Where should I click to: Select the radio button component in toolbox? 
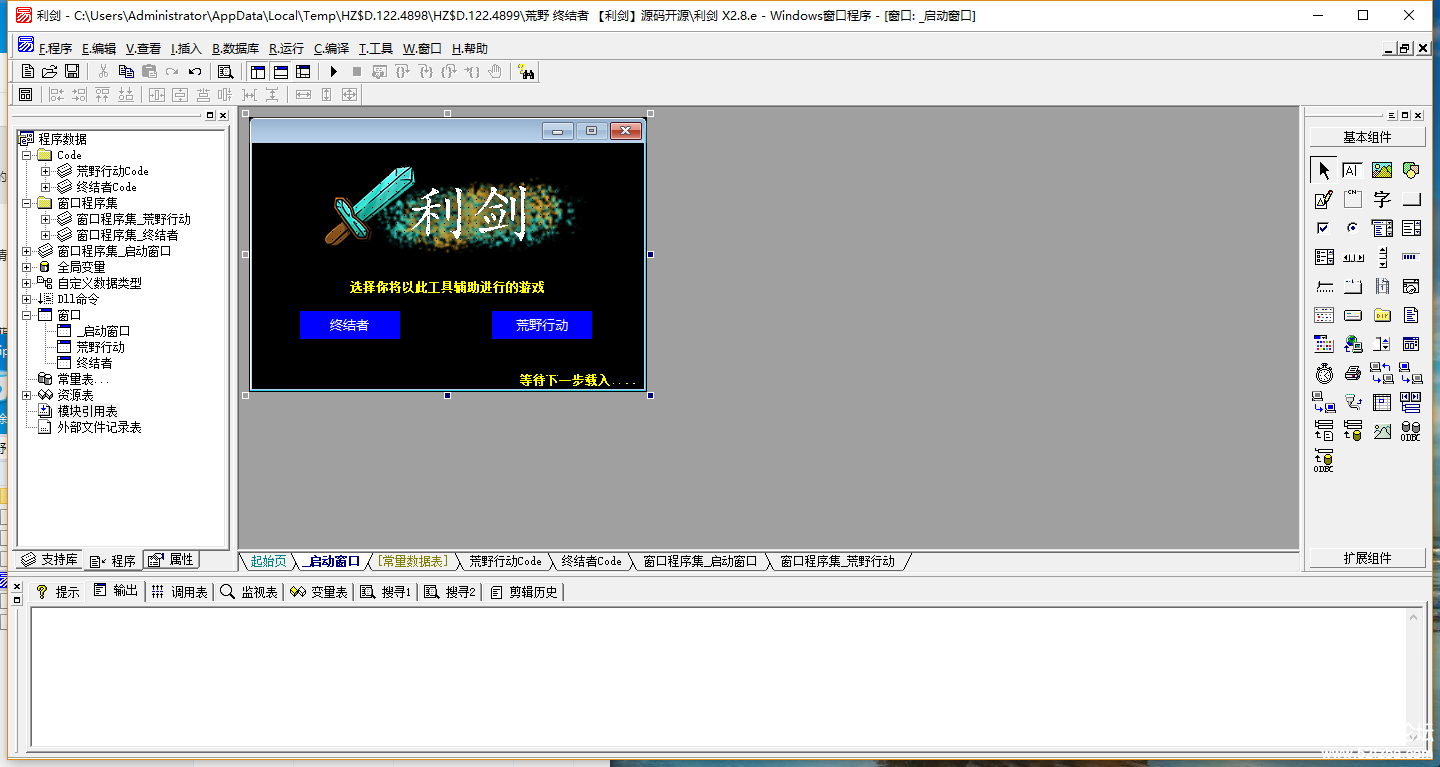point(1353,228)
